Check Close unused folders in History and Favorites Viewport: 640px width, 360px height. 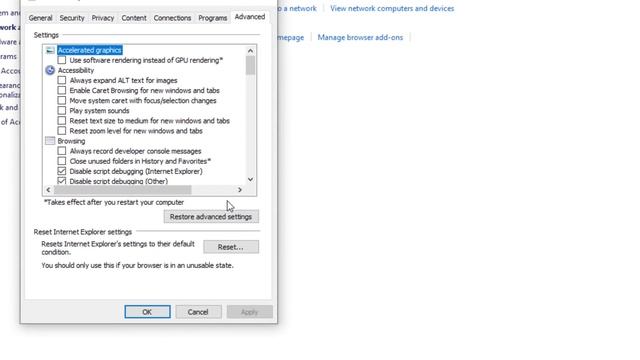point(62,161)
